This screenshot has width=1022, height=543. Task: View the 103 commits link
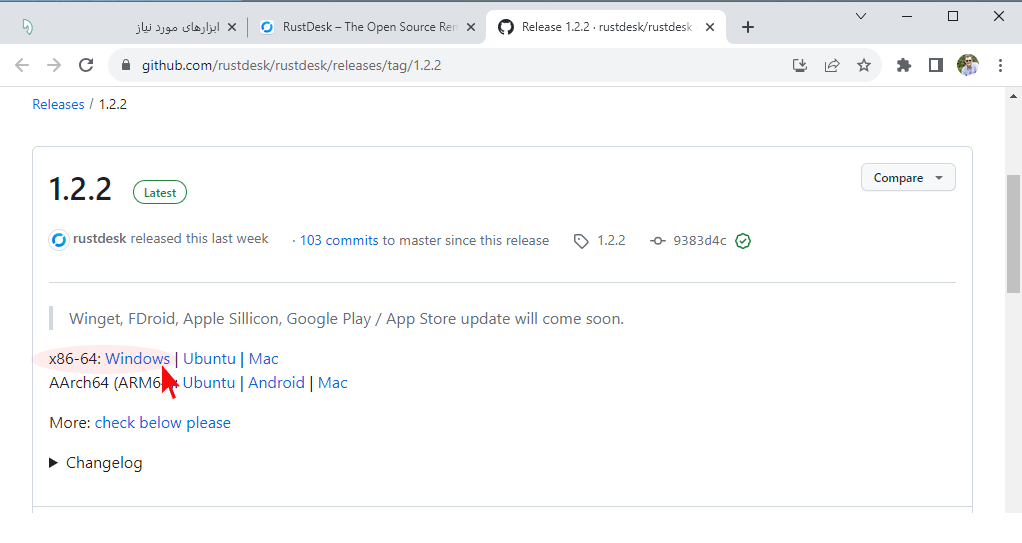click(x=339, y=241)
